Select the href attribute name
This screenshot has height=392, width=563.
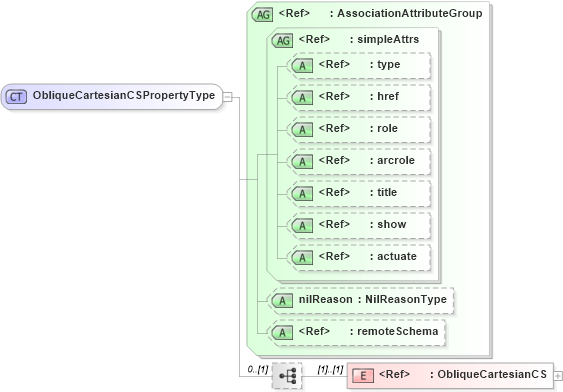click(x=388, y=96)
